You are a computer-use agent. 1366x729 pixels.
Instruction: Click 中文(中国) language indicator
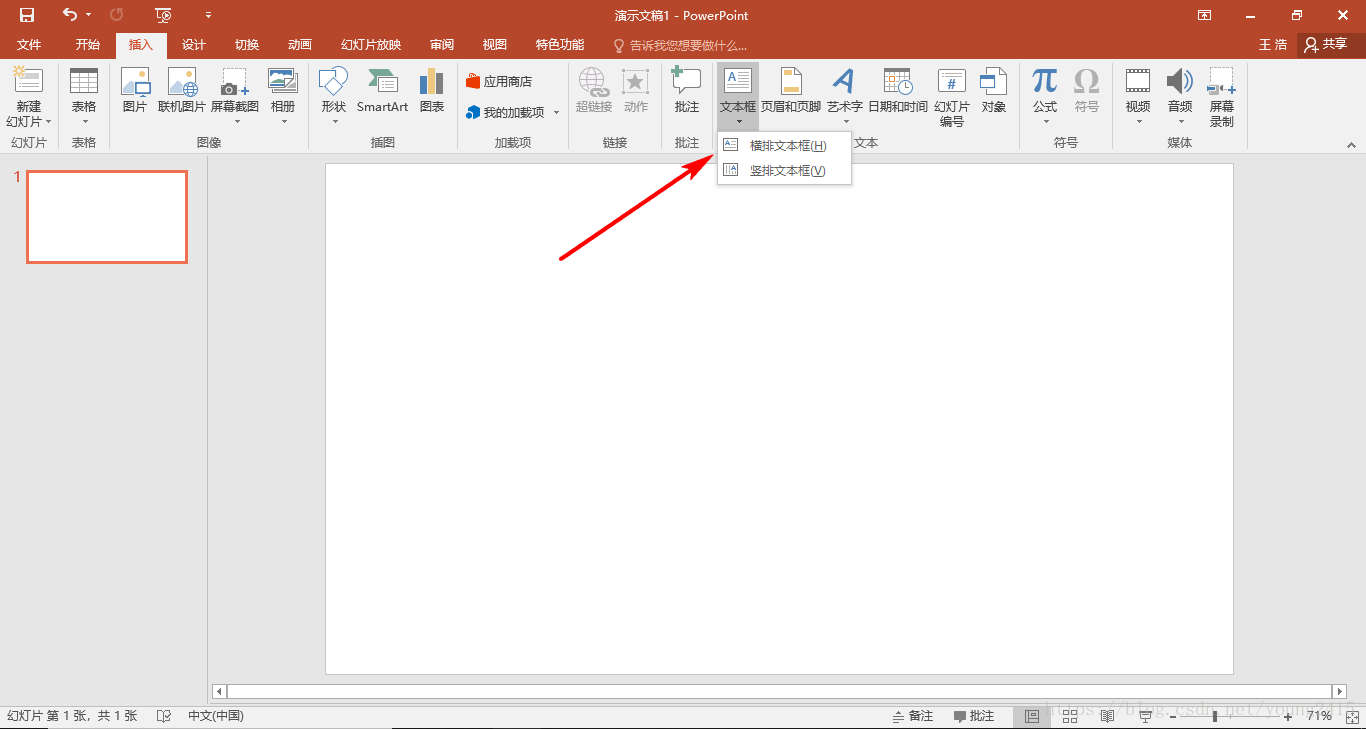(216, 716)
